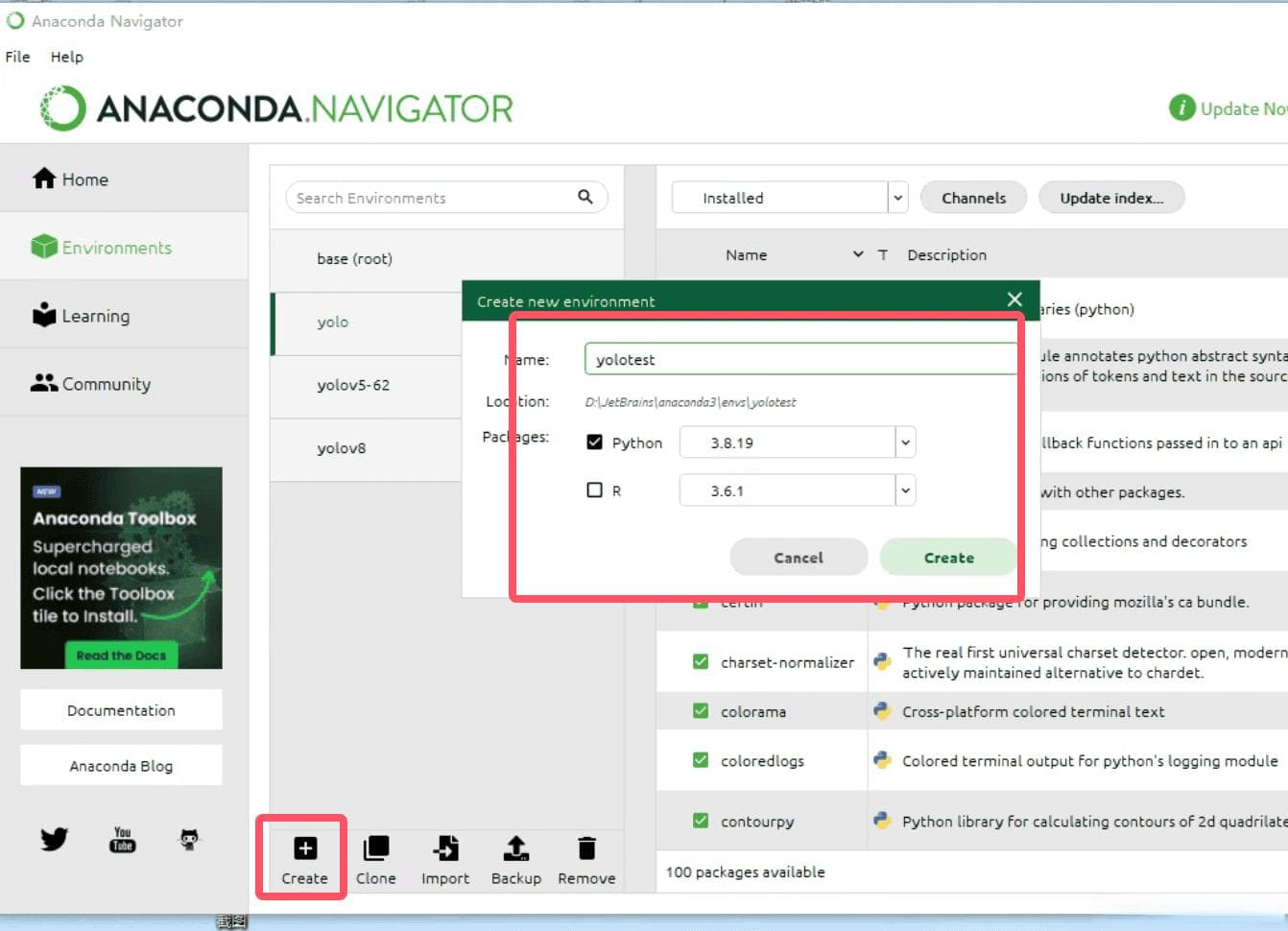This screenshot has height=931, width=1288.
Task: Open the Documentation link button
Action: [121, 710]
